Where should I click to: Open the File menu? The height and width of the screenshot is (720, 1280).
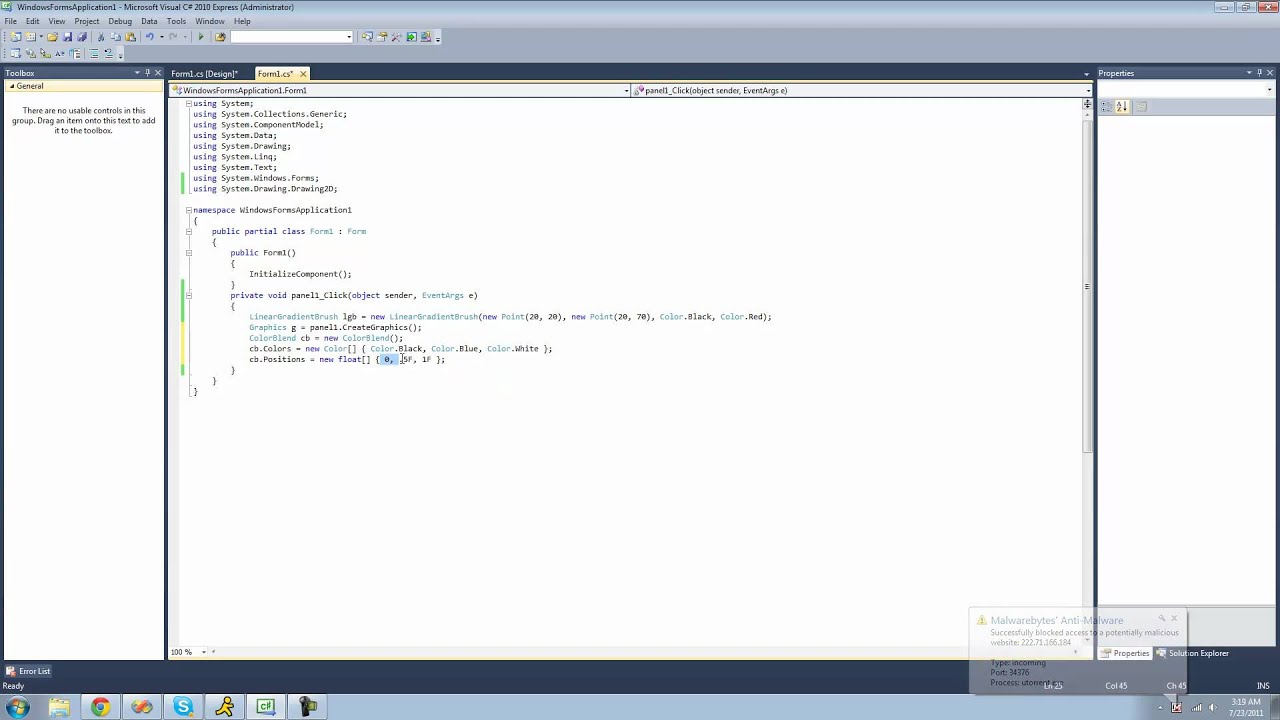(10, 21)
